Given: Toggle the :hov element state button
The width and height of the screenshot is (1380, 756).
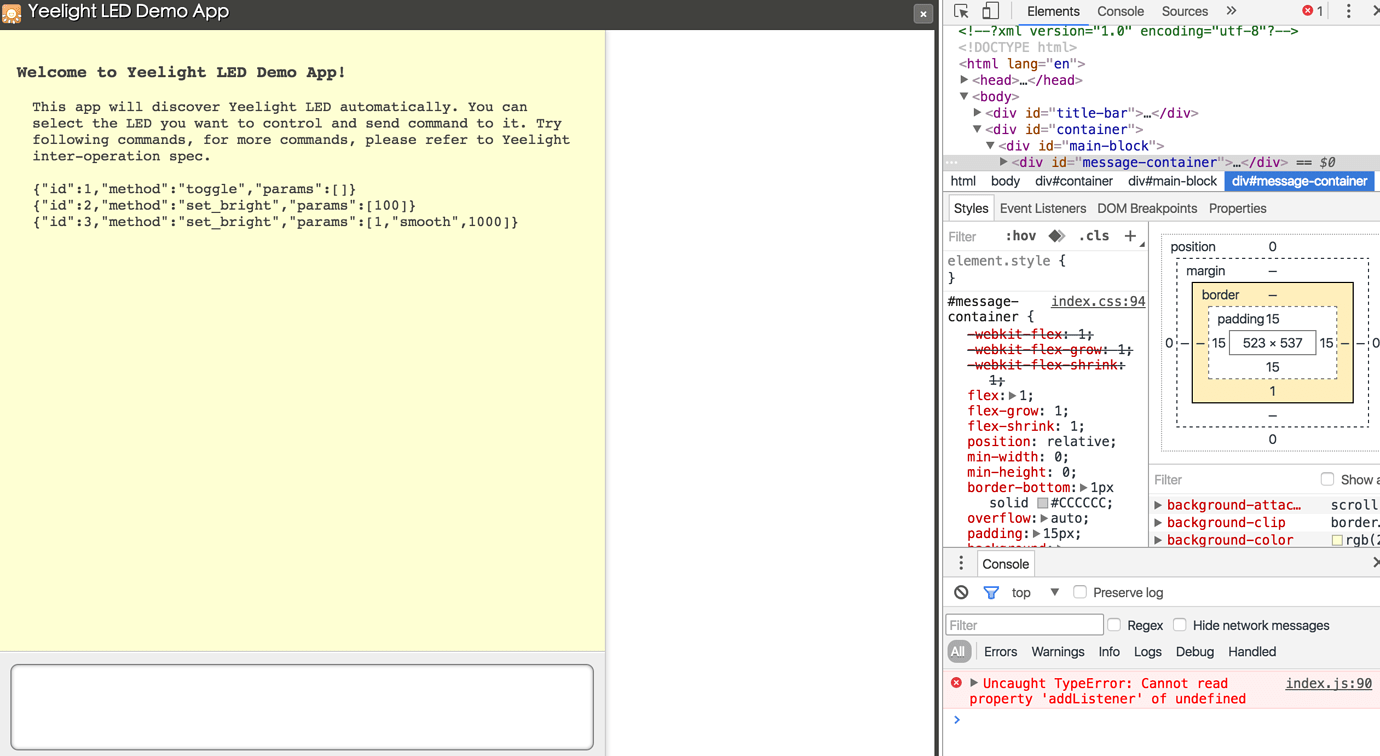Looking at the screenshot, I should [x=1020, y=236].
